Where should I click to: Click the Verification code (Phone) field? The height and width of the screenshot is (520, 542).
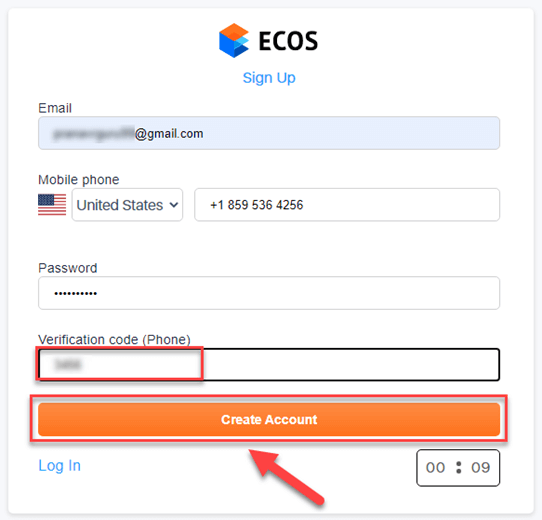pos(269,364)
